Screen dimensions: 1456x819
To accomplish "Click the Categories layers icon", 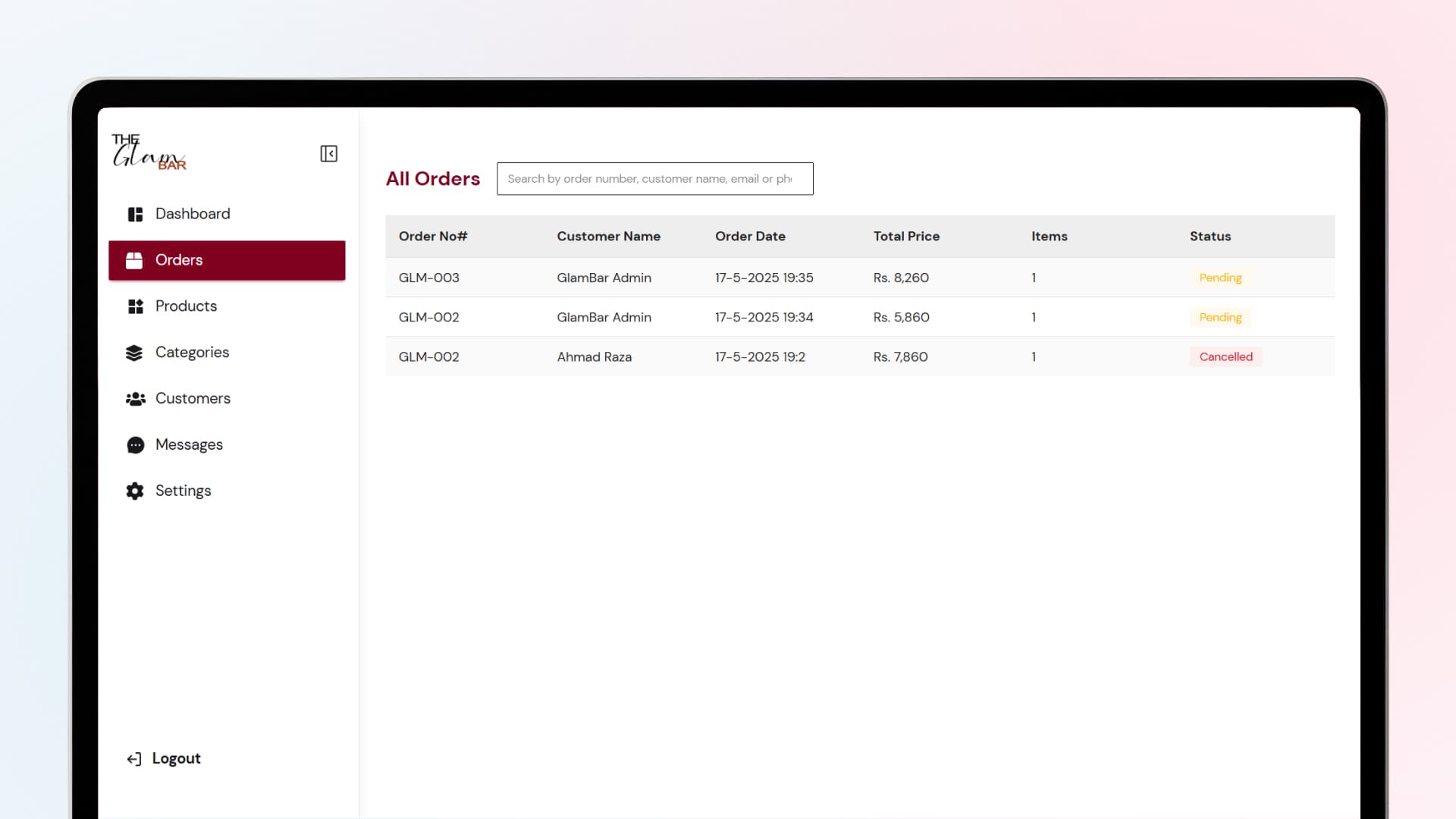I will 134,353.
